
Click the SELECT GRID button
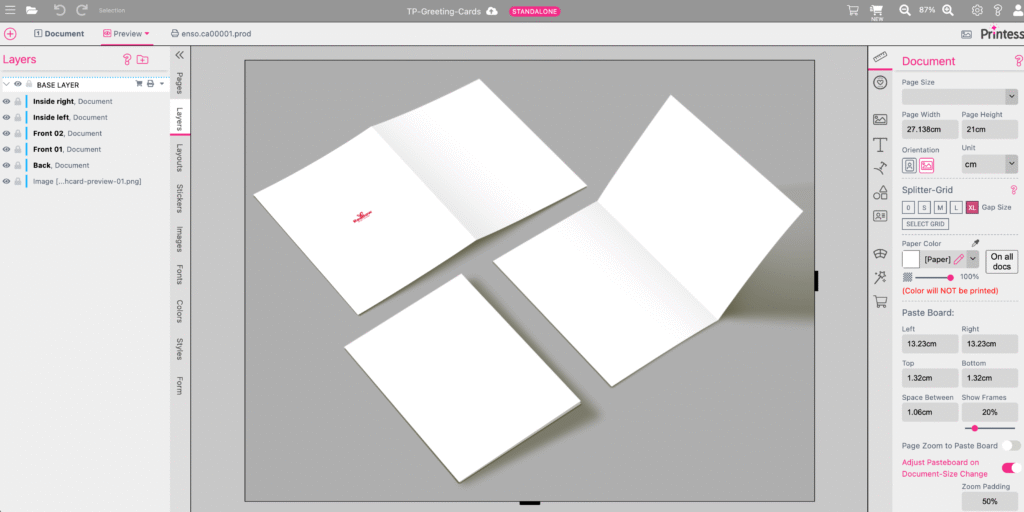point(925,224)
